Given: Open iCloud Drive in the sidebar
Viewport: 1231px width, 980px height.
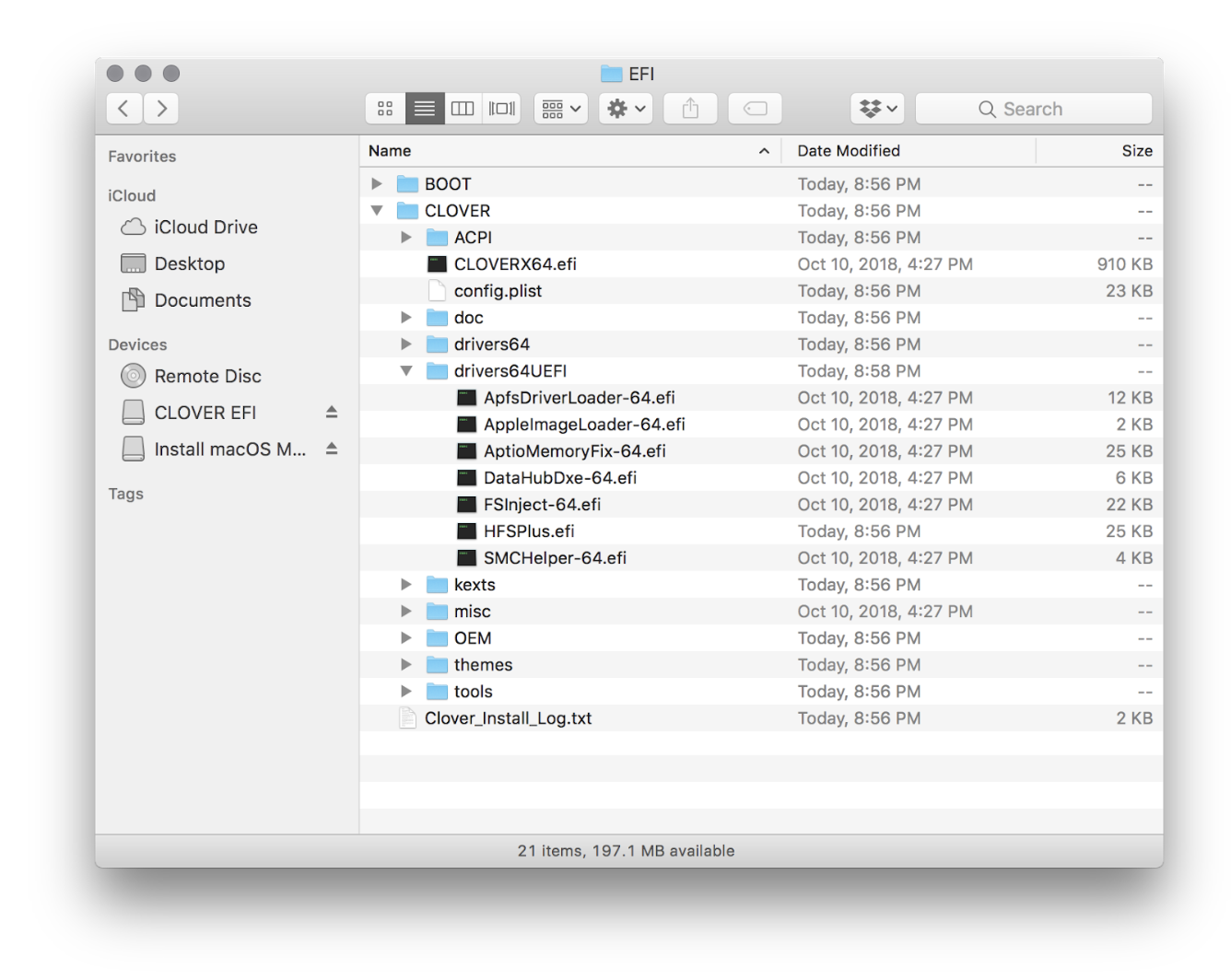Looking at the screenshot, I should (190, 227).
